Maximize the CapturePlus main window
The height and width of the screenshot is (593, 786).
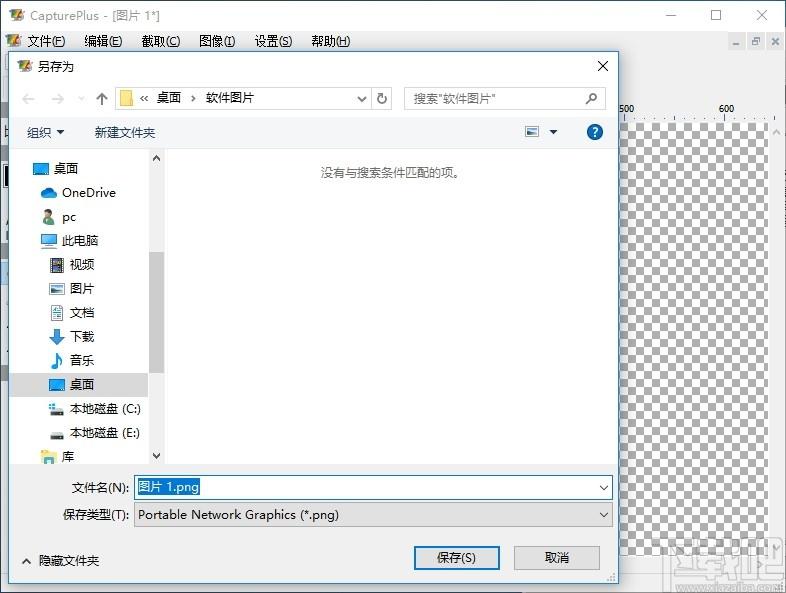point(716,15)
